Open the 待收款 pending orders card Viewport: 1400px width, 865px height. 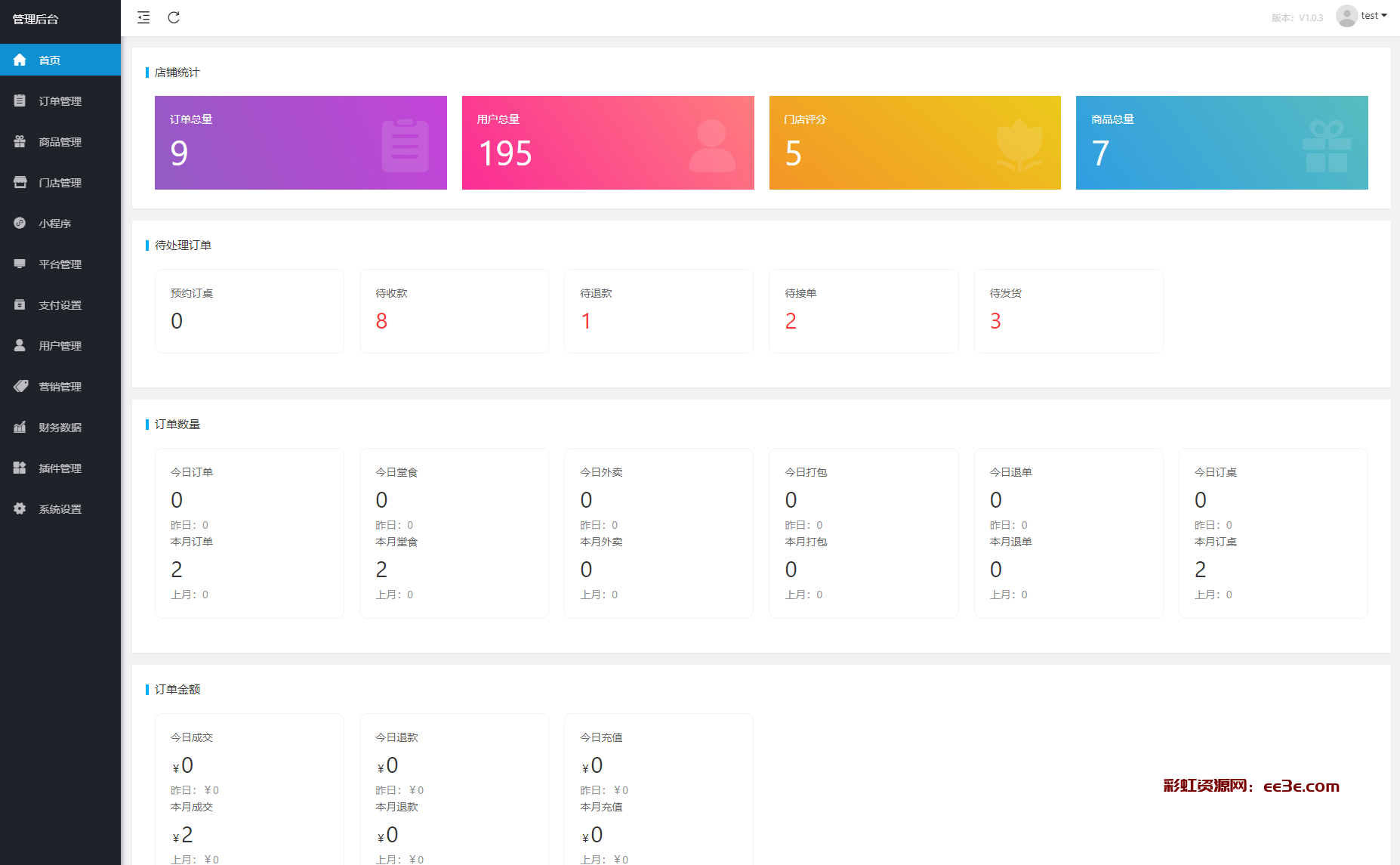(454, 311)
